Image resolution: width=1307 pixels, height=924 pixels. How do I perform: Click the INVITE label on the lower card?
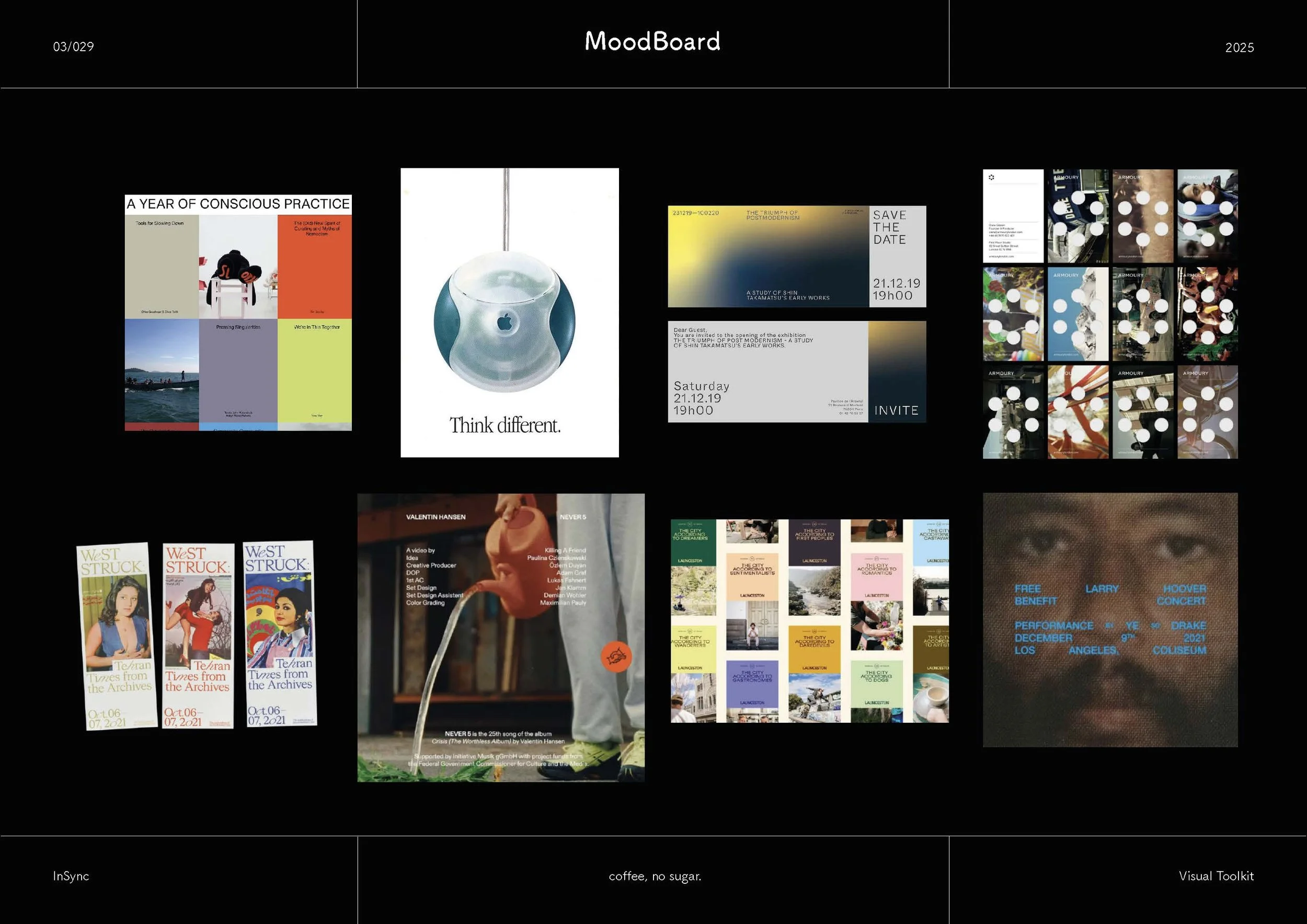tap(897, 411)
